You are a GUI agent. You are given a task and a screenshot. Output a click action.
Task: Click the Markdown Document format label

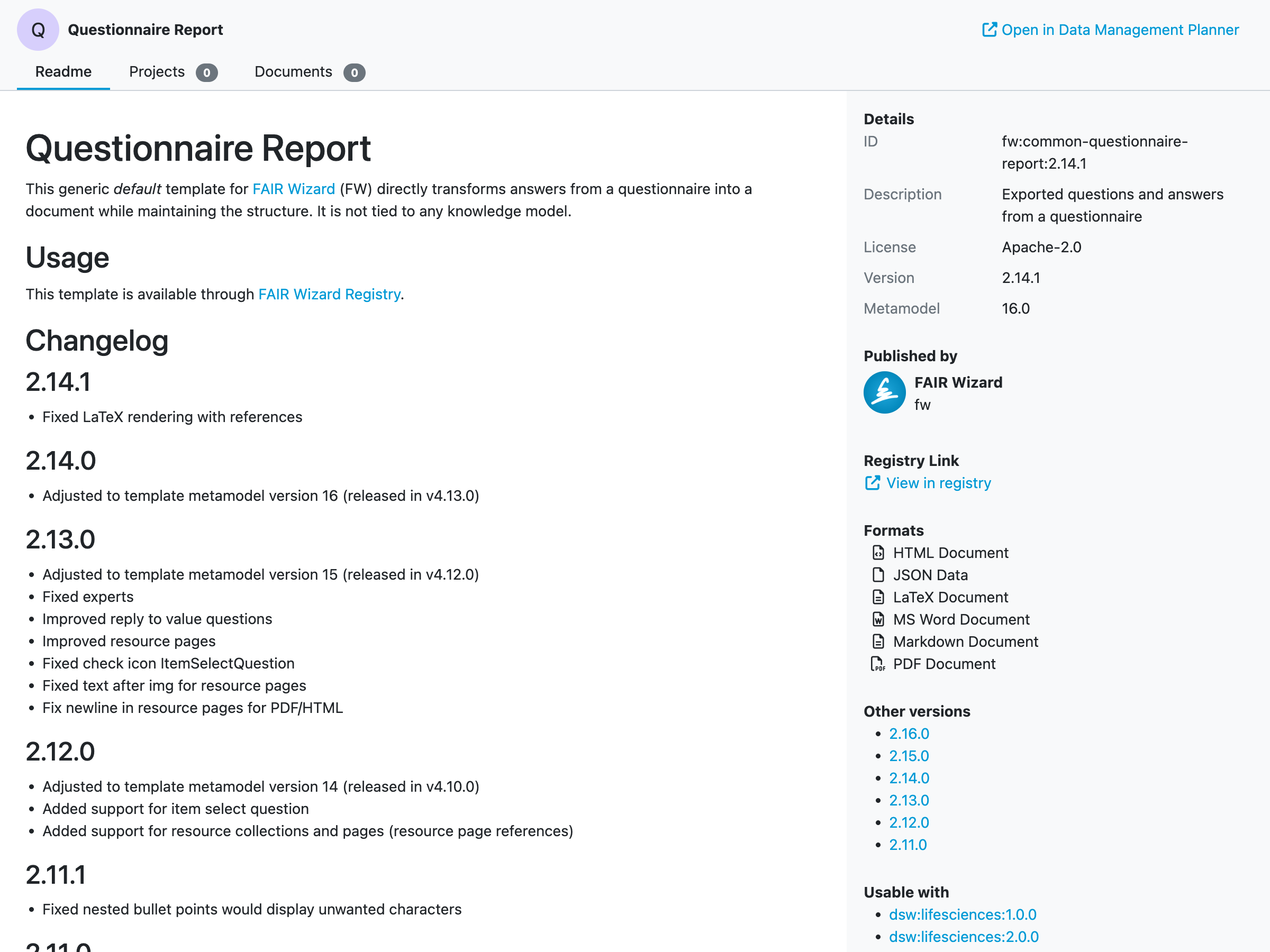click(x=966, y=642)
